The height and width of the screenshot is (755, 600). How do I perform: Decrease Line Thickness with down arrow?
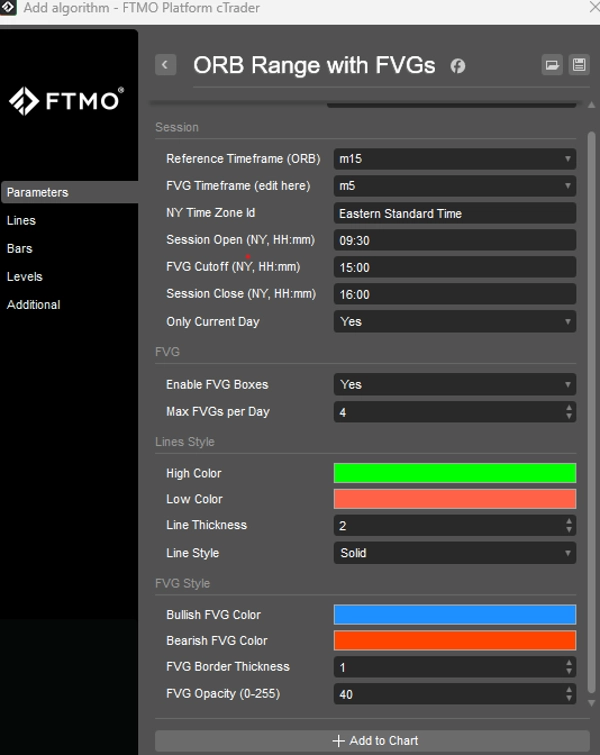click(569, 530)
